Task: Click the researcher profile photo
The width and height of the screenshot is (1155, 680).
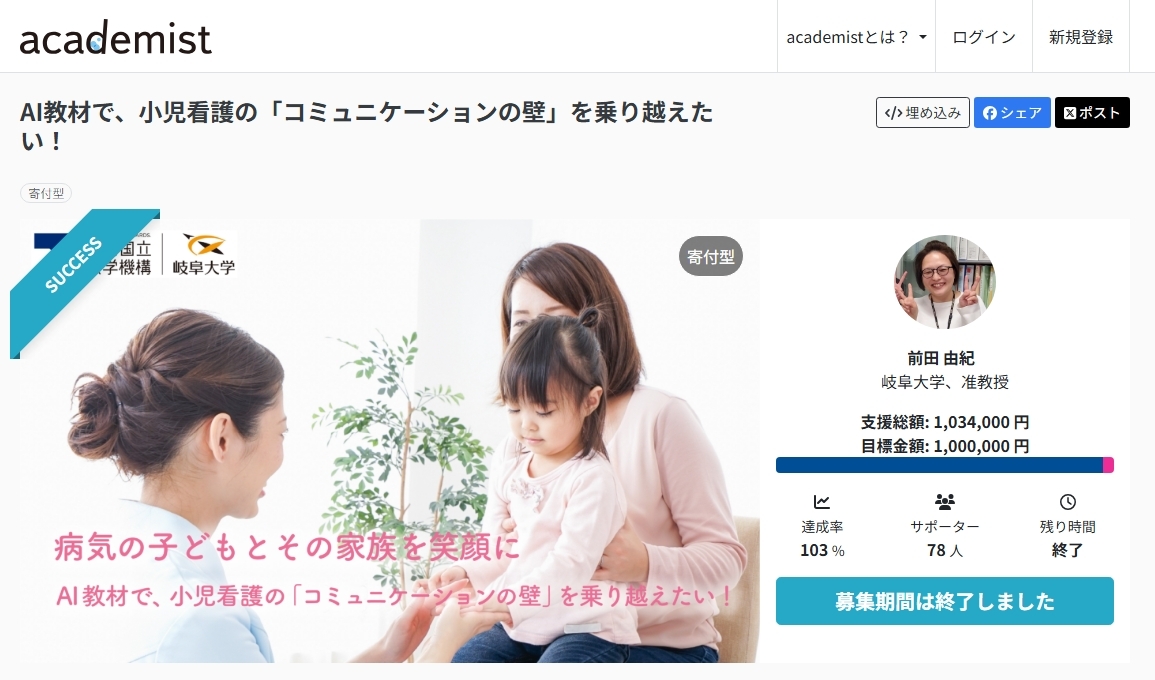Action: point(944,281)
